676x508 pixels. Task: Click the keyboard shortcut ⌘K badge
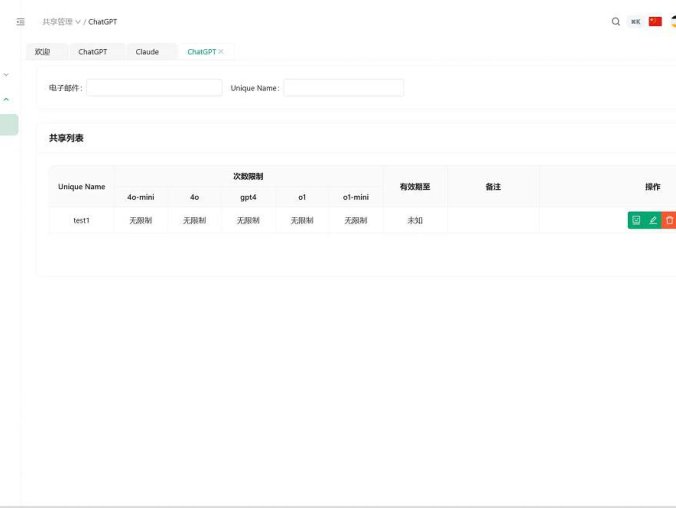635,22
